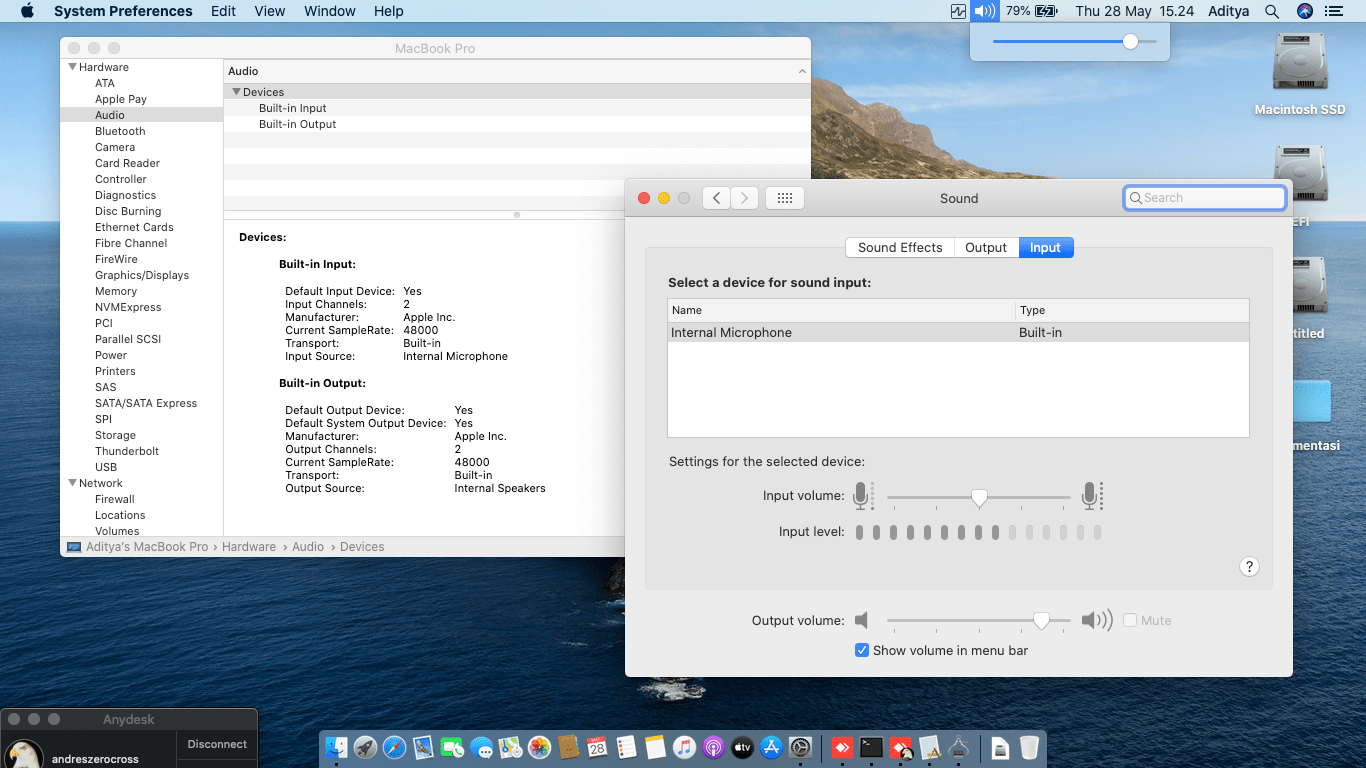The image size is (1366, 768).
Task: Switch to the Sound Effects tab
Action: [x=900, y=247]
